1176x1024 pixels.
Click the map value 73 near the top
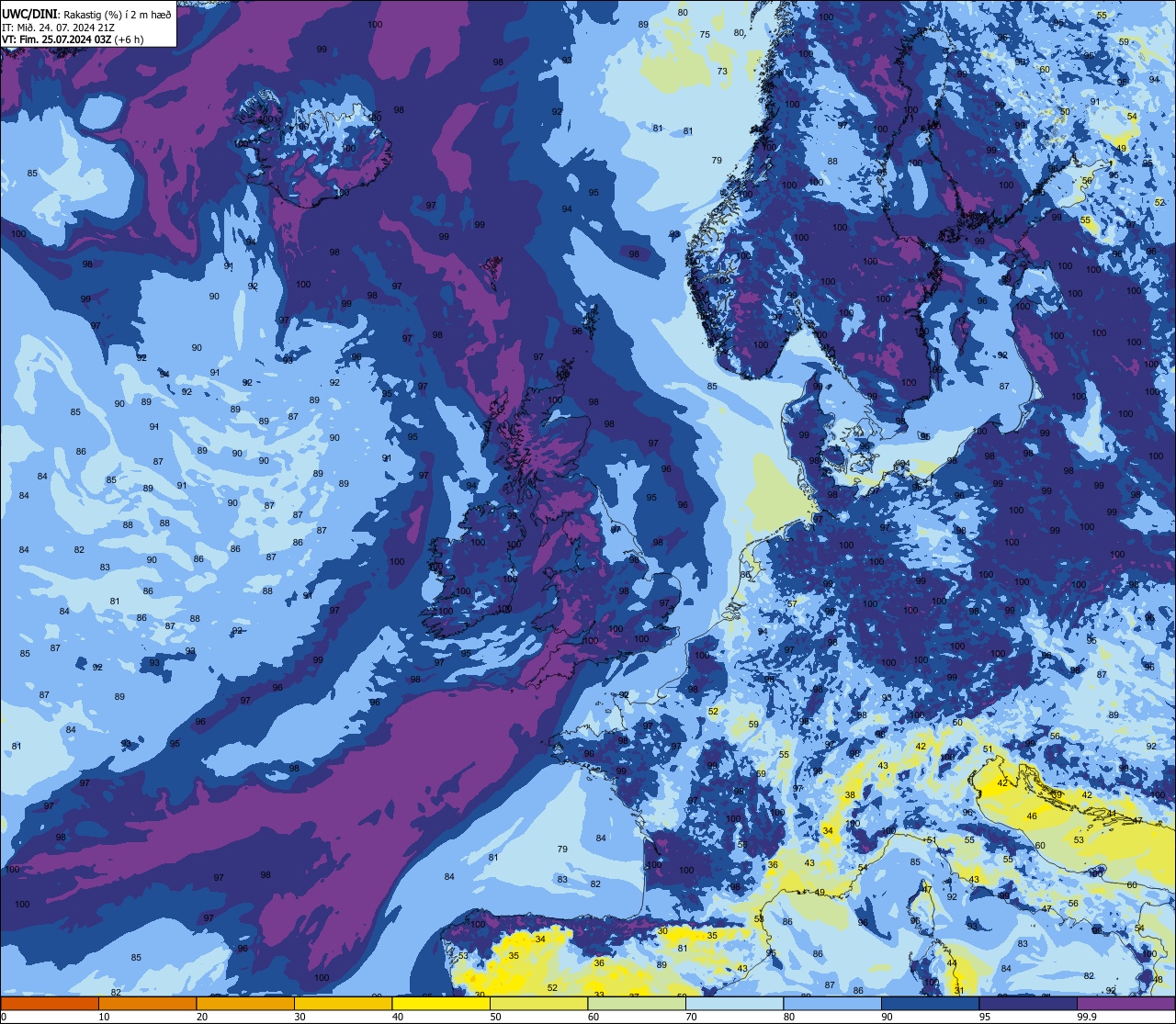pos(722,71)
